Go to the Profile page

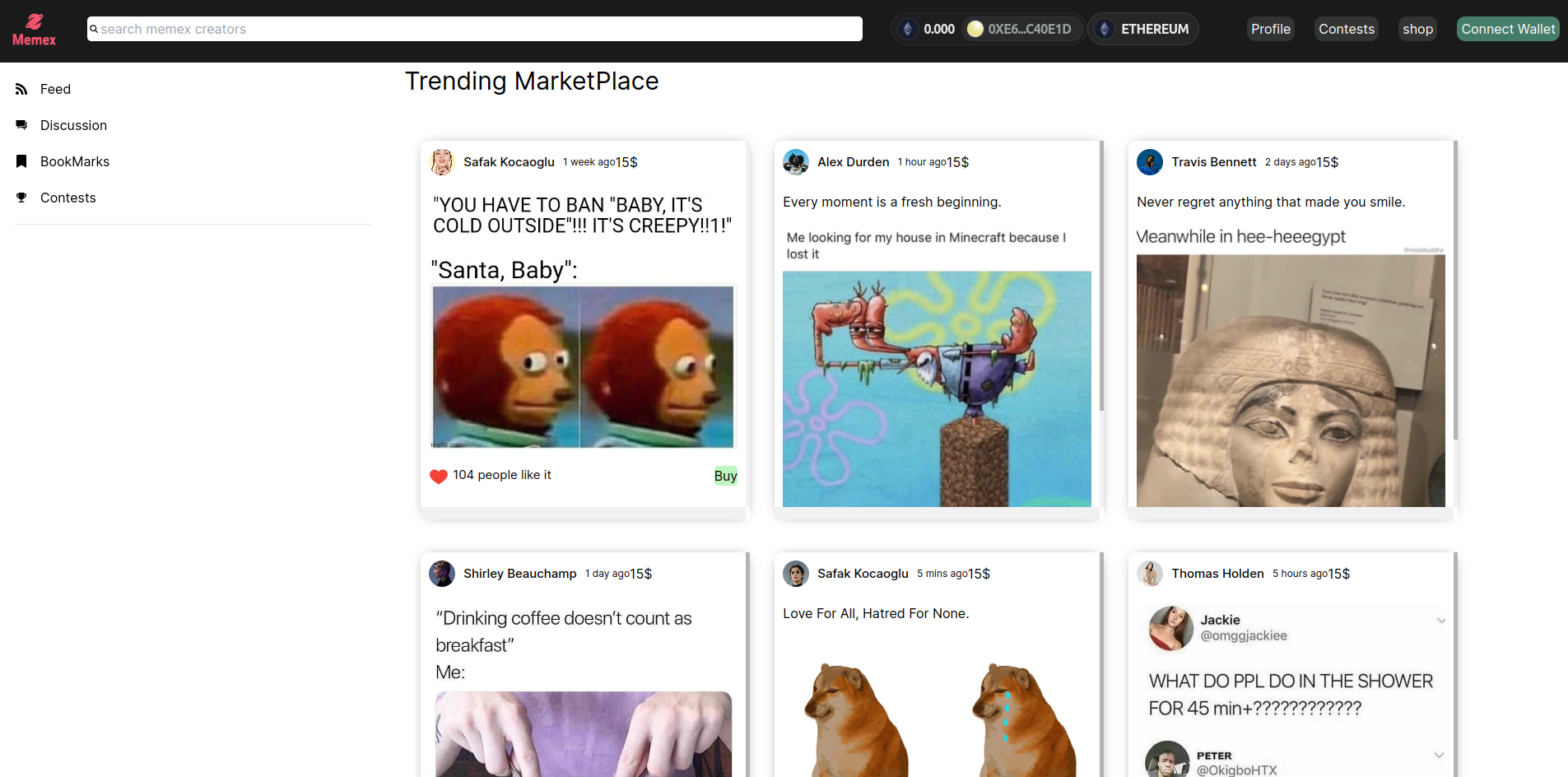1270,28
